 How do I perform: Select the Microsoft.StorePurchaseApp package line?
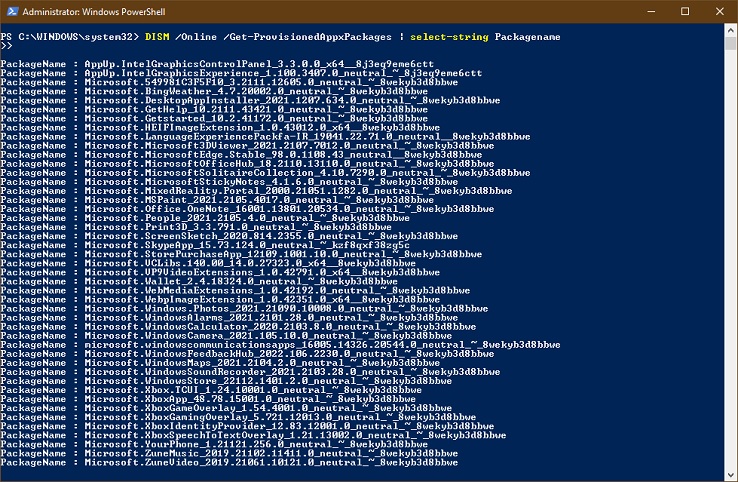pyautogui.click(x=241, y=254)
